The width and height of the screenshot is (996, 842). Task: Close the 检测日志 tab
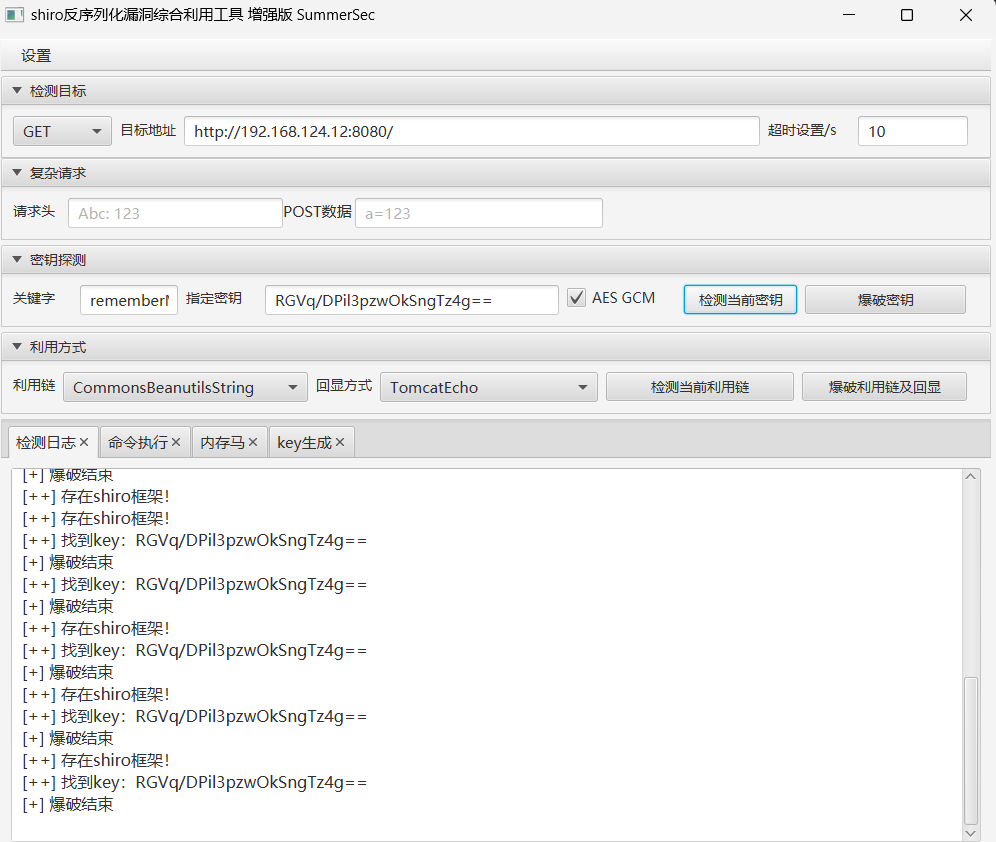(x=84, y=442)
